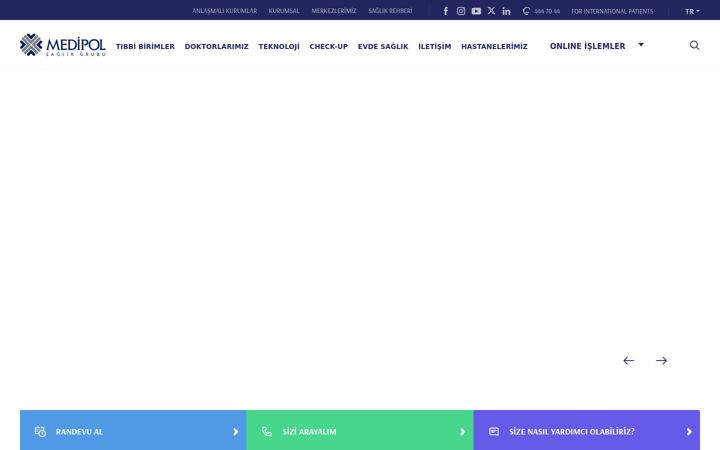This screenshot has height=450, width=720.
Task: Click the 444 70 44 phone number
Action: pyautogui.click(x=547, y=11)
